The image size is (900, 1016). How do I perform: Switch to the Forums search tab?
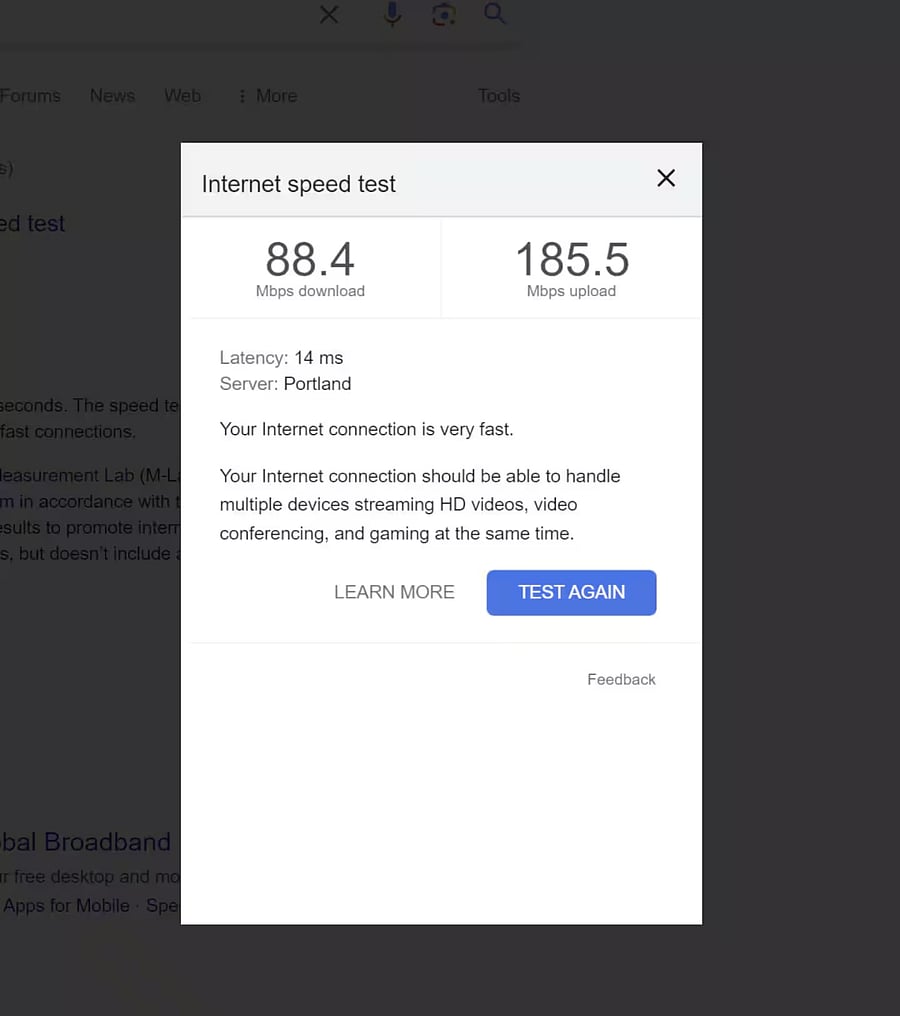click(30, 96)
